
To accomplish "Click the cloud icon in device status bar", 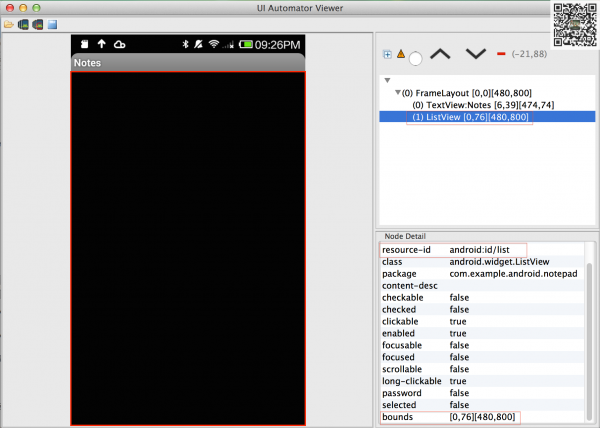I will tap(119, 44).
